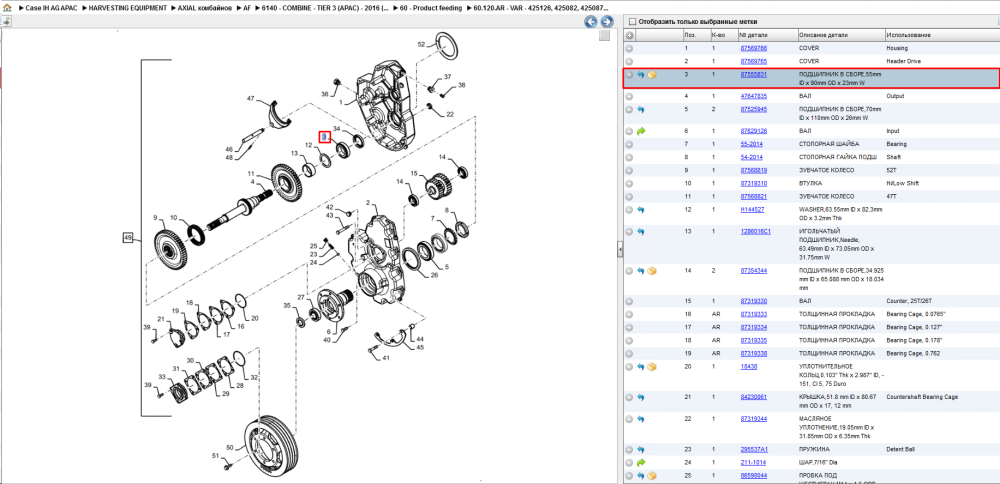Viewport: 1000px width, 484px height.
Task: Select callout 50 pulley label
Action: click(x=230, y=448)
